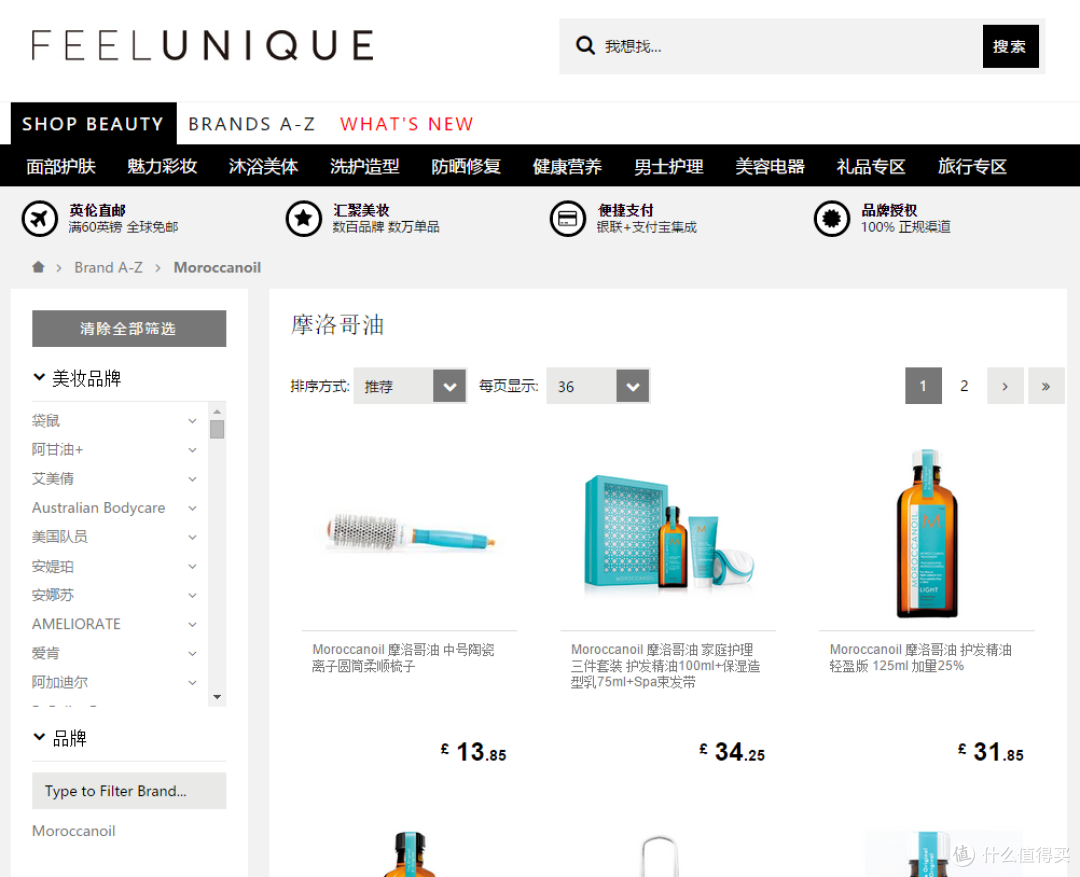Open the 家庭护理三件套装 product title
The image size is (1080, 877).
coord(665,666)
